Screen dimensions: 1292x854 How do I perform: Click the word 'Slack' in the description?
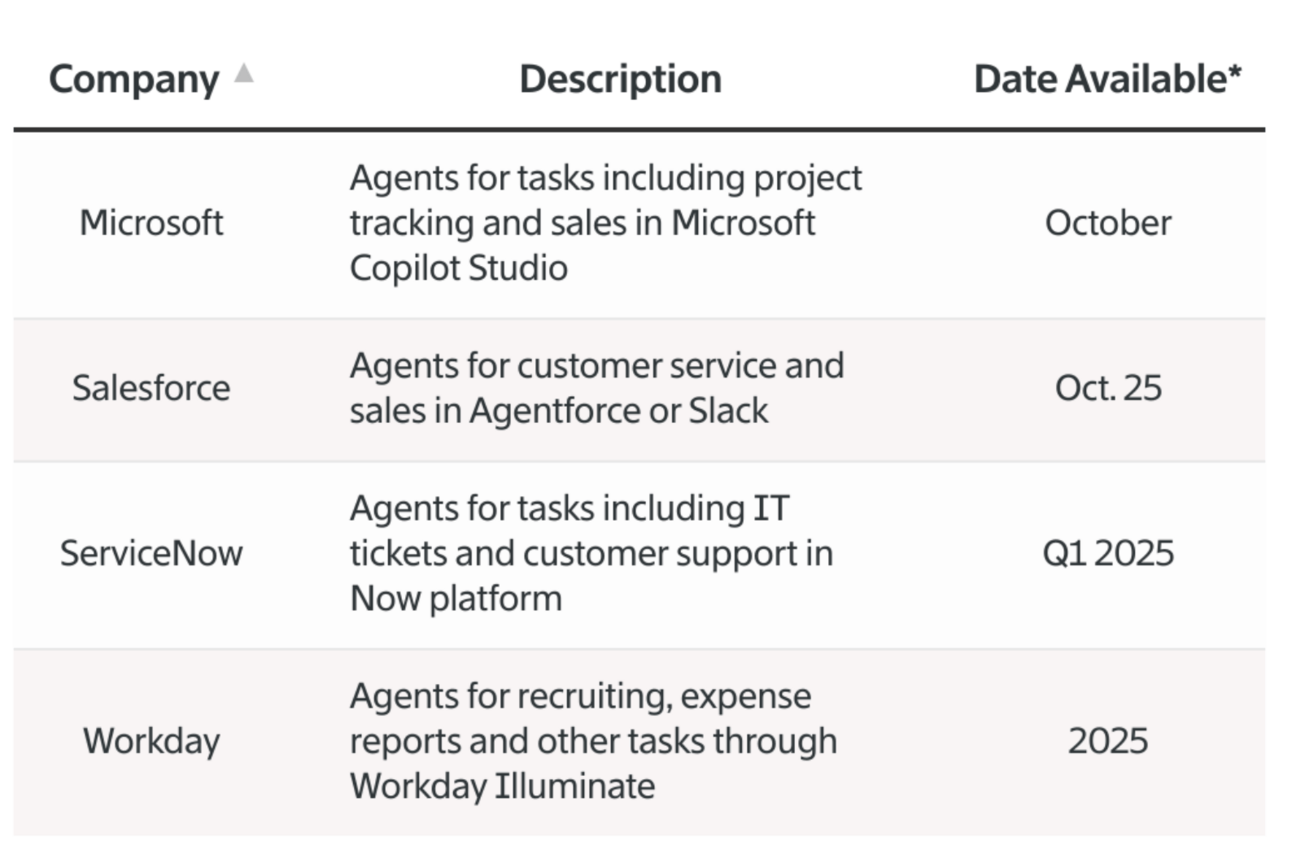(728, 411)
